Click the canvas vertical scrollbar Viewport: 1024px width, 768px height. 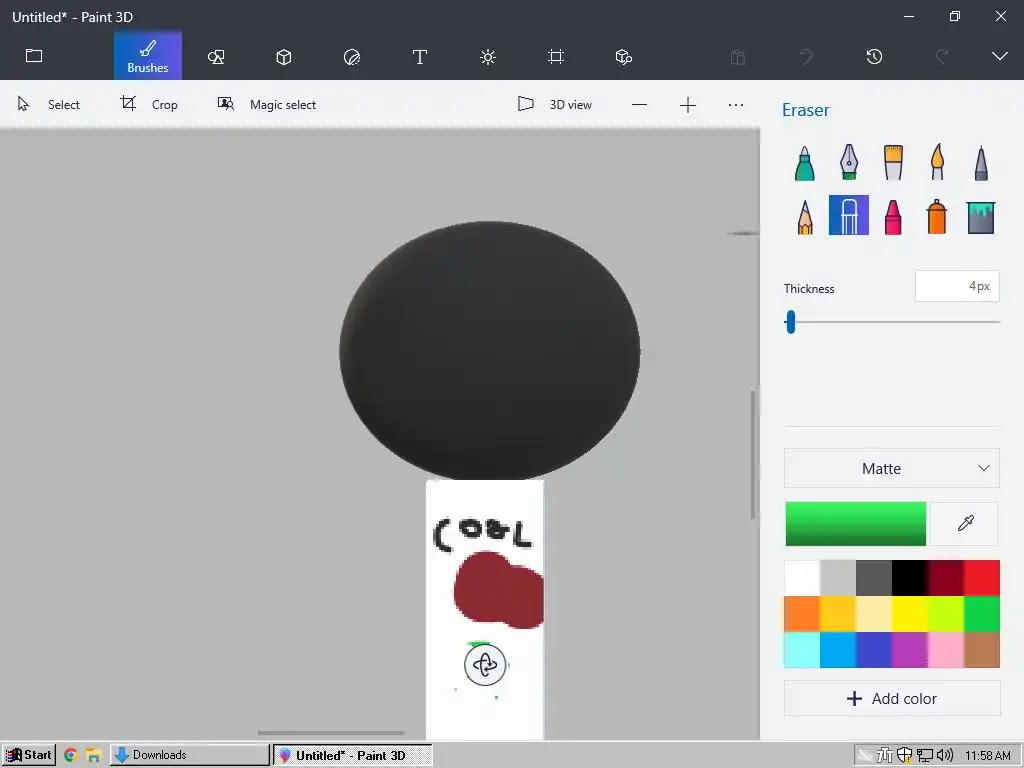pos(753,454)
